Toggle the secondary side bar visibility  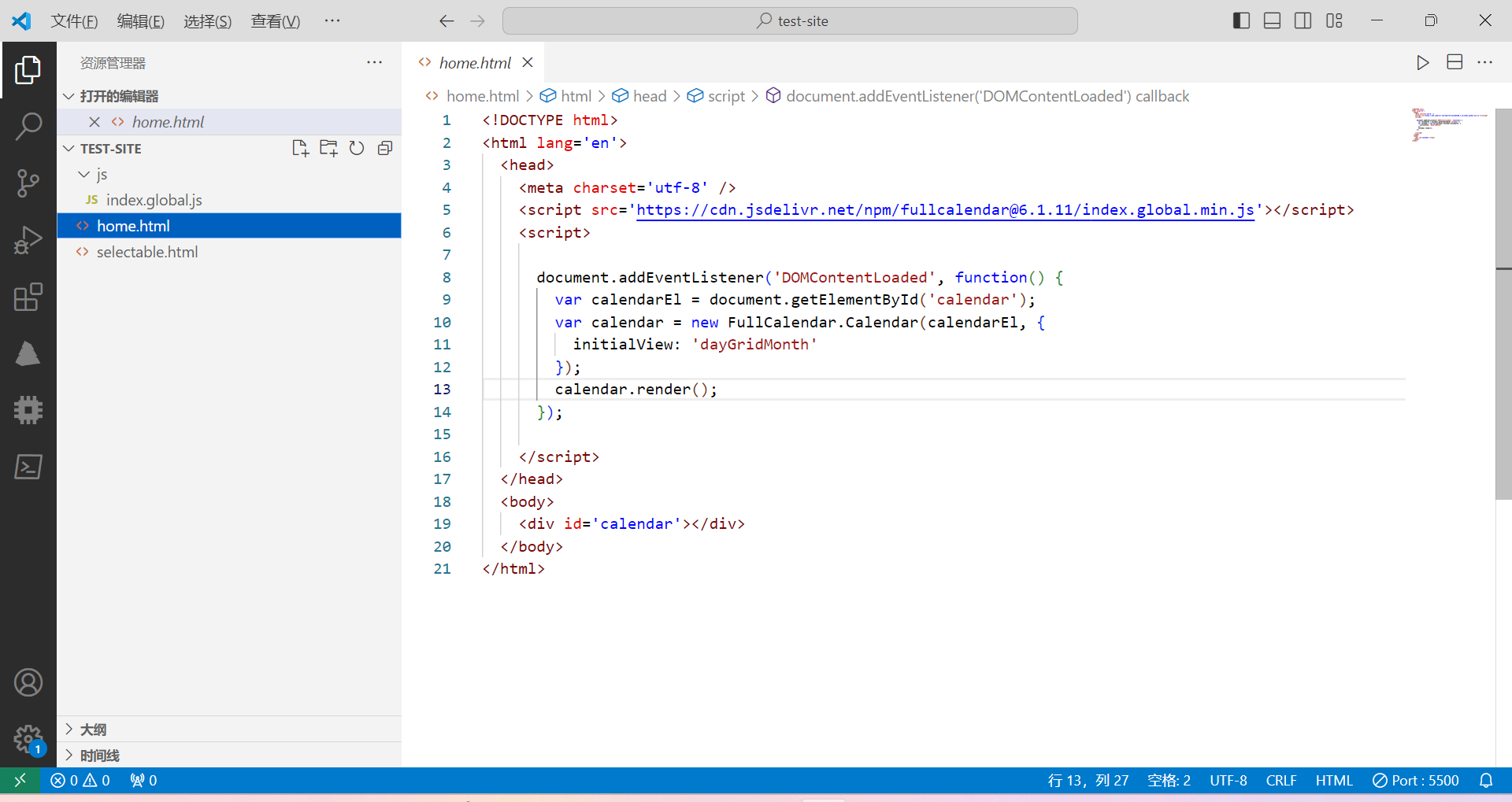pyautogui.click(x=1303, y=21)
